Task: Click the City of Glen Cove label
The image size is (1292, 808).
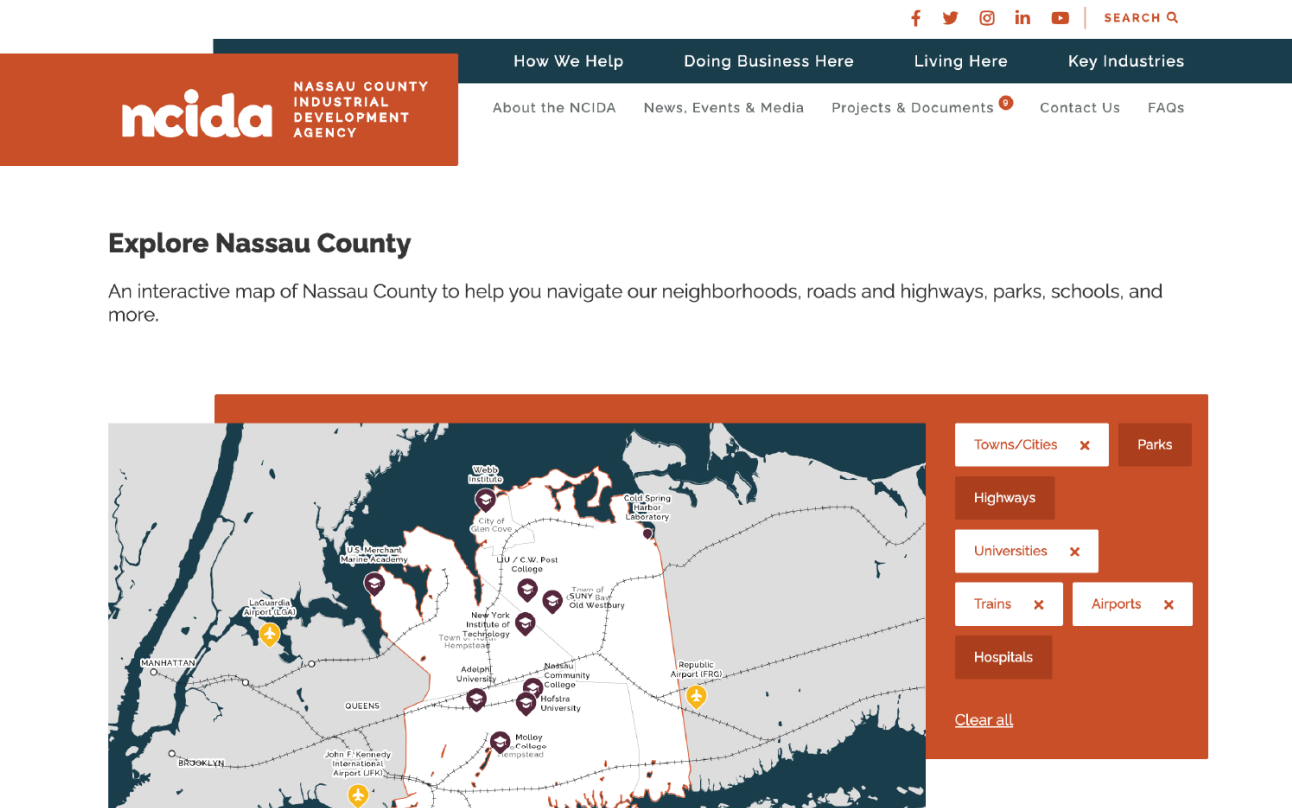Action: [492, 525]
